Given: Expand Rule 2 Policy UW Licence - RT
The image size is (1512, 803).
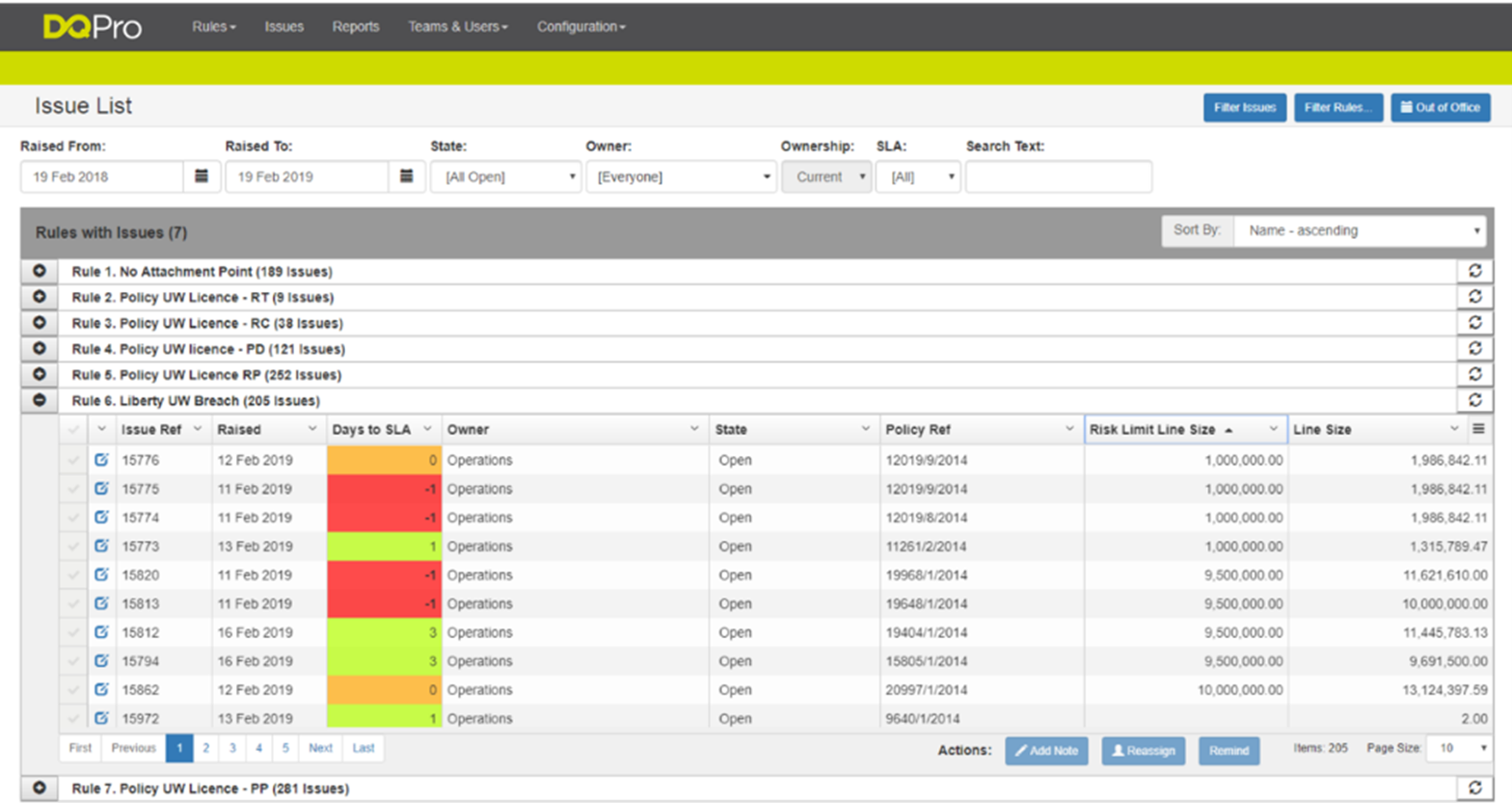Looking at the screenshot, I should pyautogui.click(x=40, y=297).
